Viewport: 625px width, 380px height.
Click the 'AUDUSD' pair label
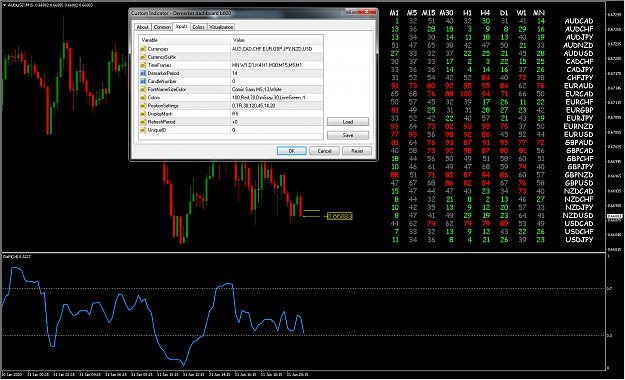pos(579,53)
